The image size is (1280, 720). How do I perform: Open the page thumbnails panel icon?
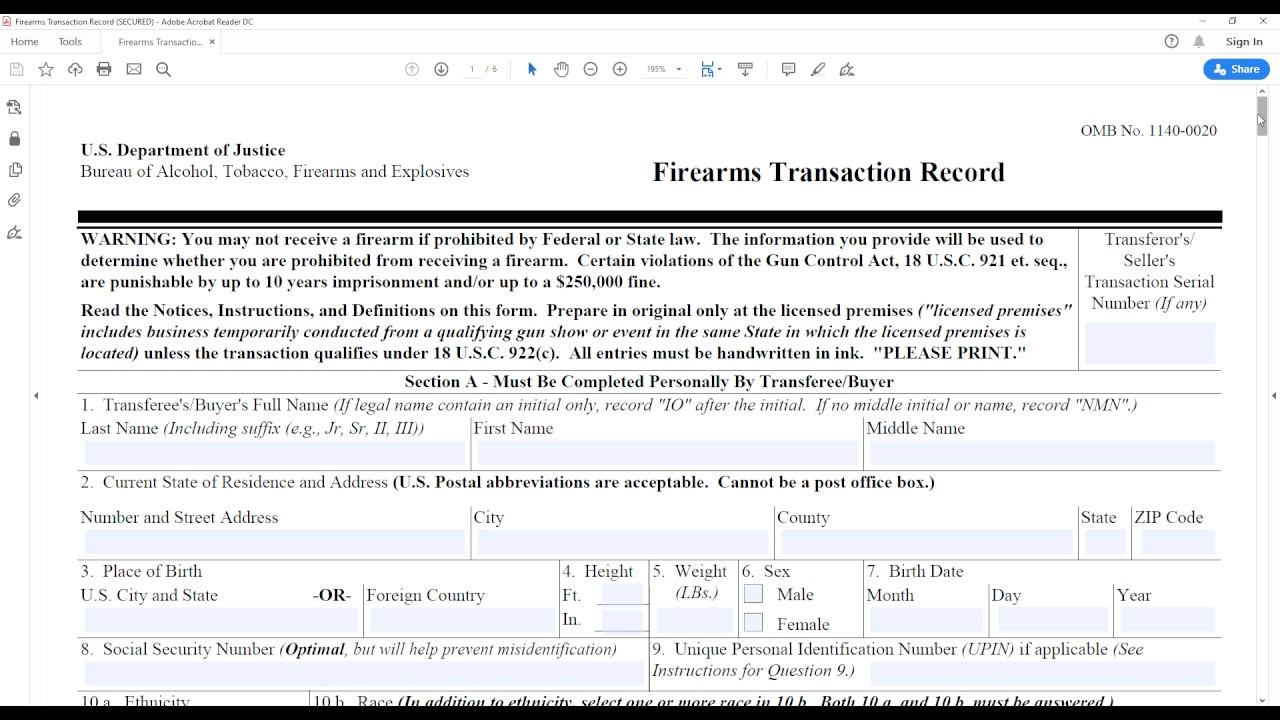pos(14,107)
